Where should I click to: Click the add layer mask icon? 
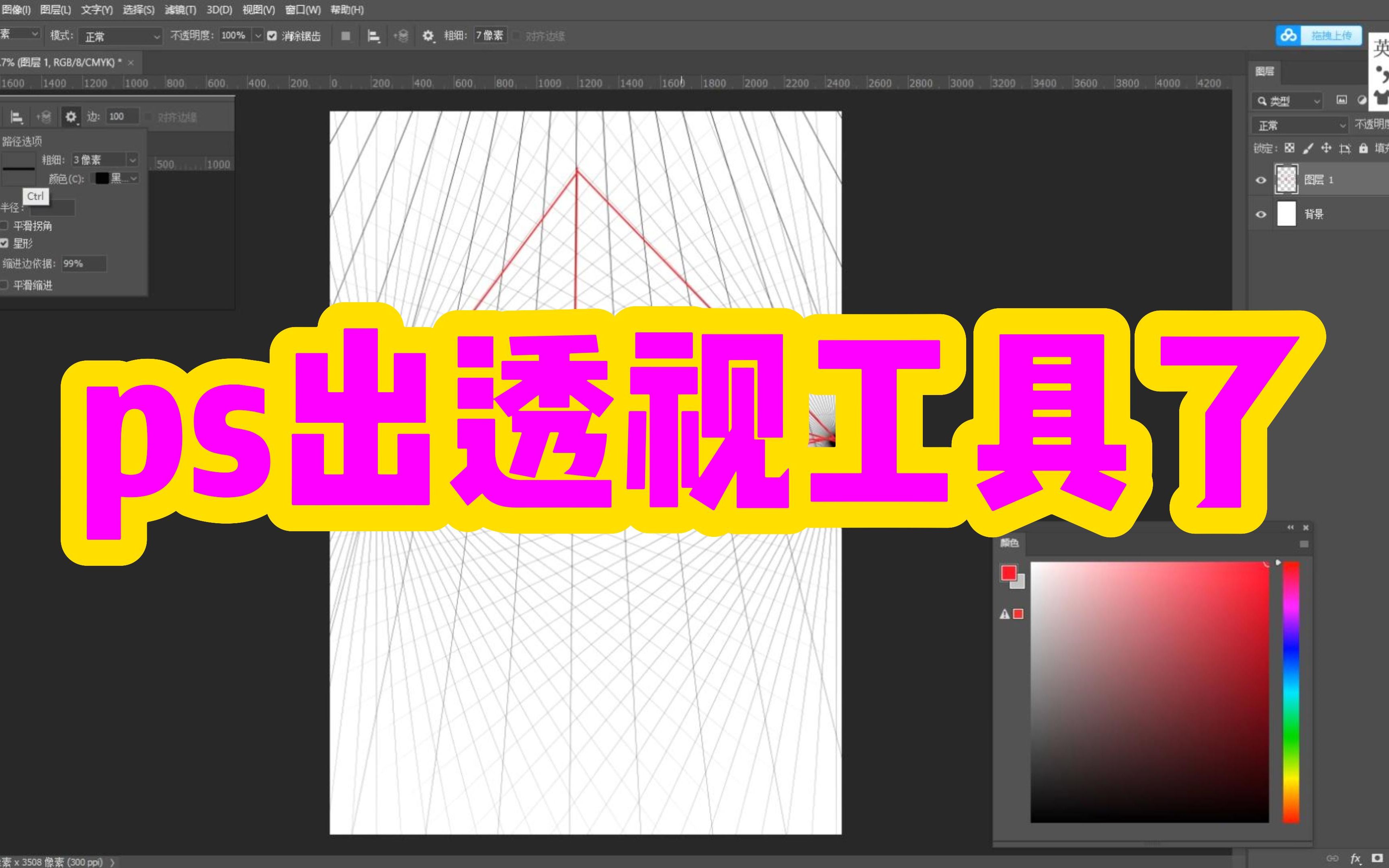[1377, 858]
